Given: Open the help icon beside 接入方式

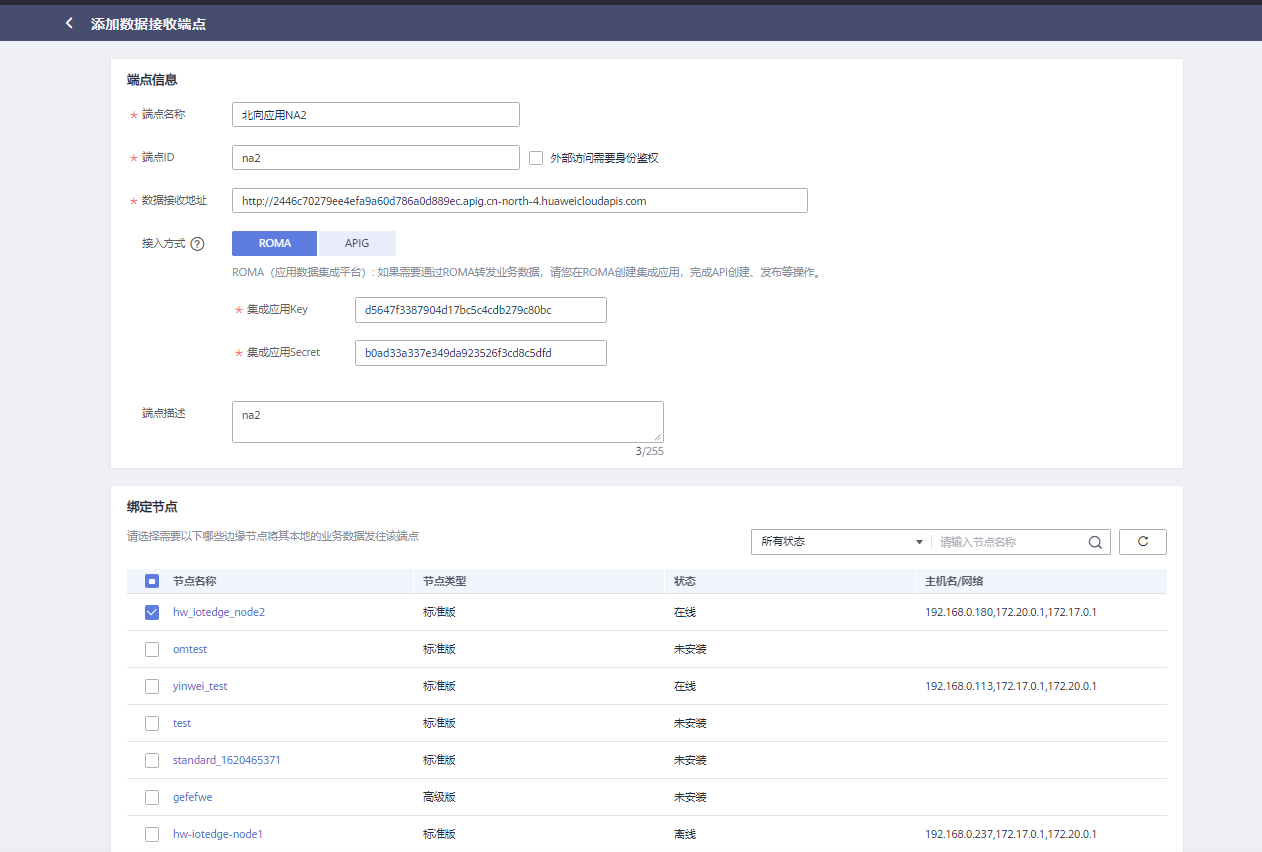Looking at the screenshot, I should pyautogui.click(x=197, y=244).
